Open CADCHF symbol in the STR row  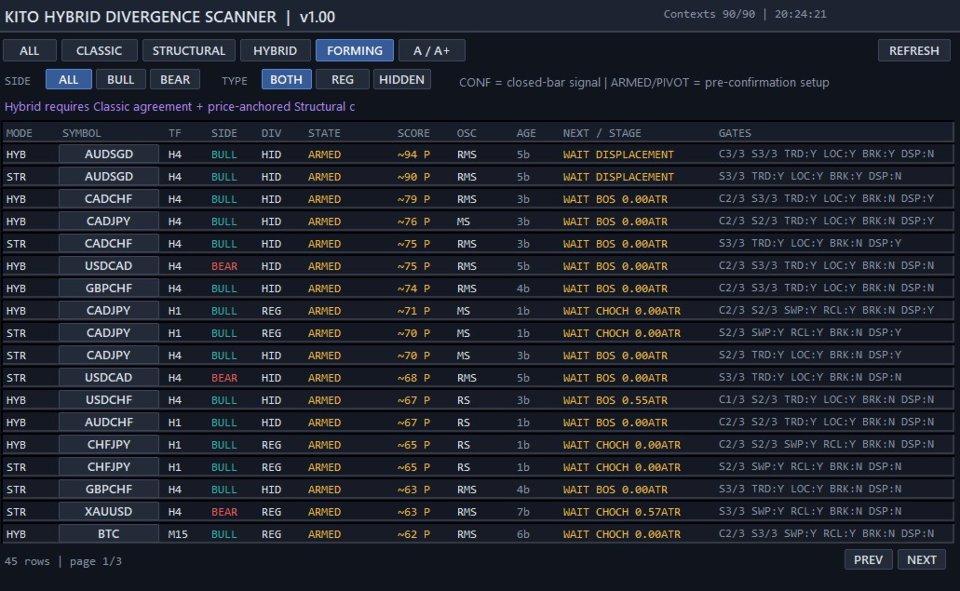(x=108, y=244)
